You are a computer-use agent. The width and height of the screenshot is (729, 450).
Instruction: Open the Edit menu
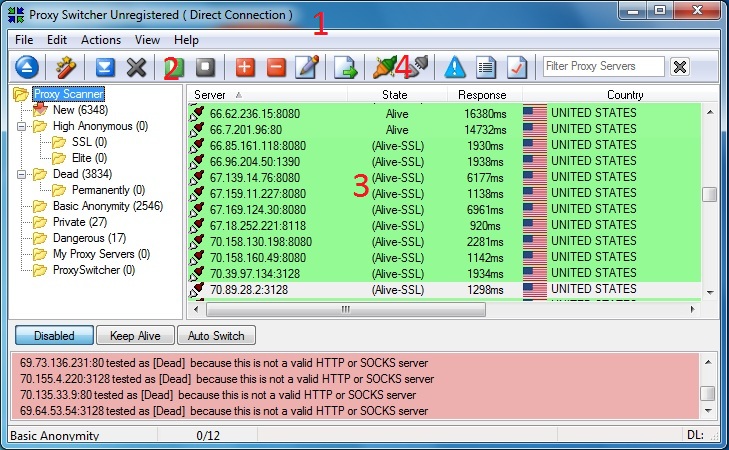tap(57, 40)
